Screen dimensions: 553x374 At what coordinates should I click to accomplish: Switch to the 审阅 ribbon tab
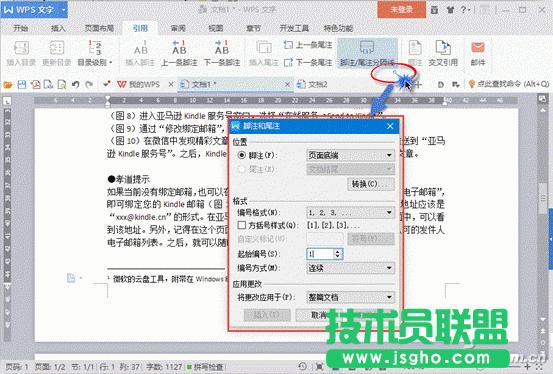178,28
